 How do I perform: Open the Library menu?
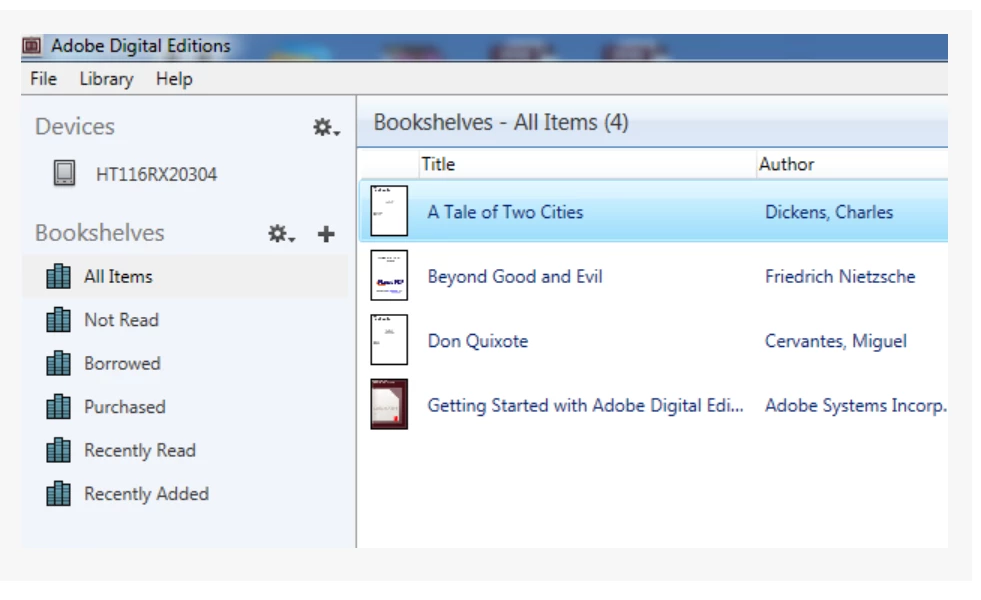(106, 79)
